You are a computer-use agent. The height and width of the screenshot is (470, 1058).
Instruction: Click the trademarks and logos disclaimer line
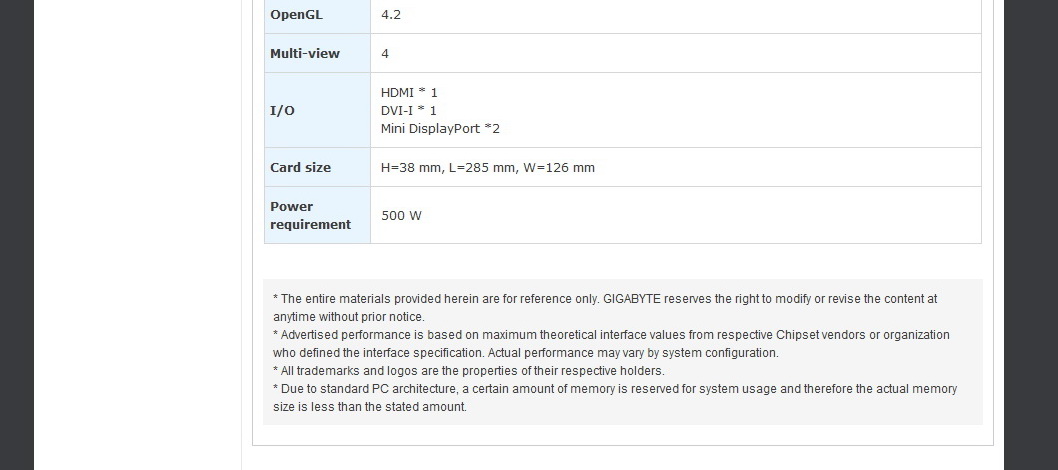pyautogui.click(x=468, y=371)
